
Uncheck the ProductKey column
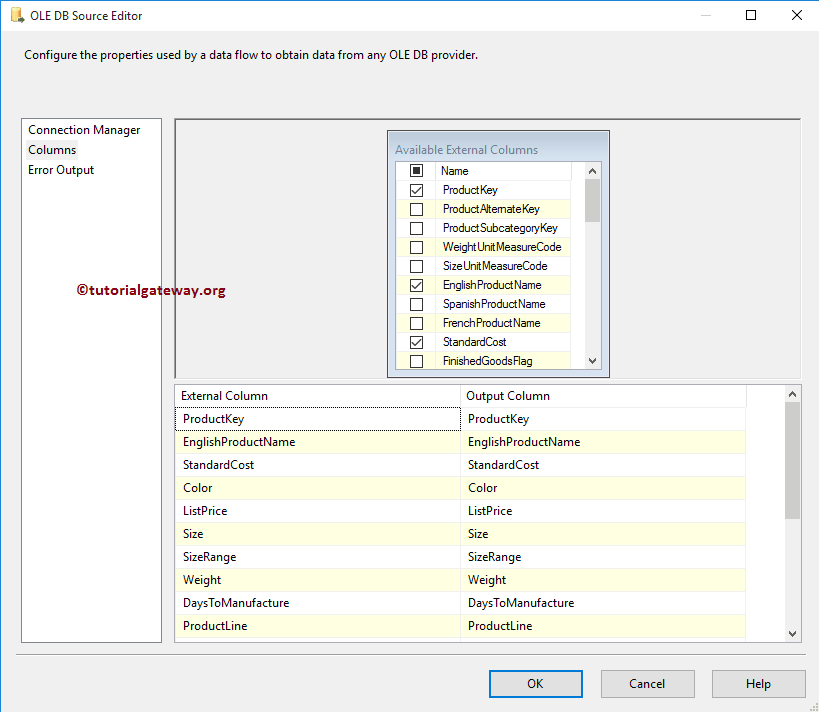417,190
